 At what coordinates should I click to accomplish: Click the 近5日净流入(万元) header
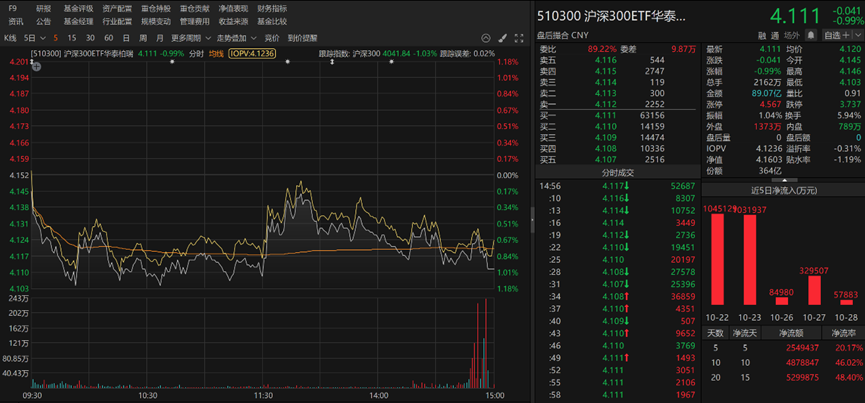783,191
